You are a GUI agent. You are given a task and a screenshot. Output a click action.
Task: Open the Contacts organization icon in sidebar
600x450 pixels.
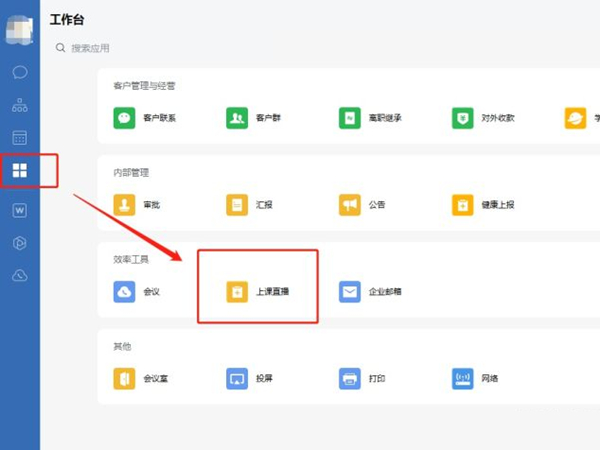click(19, 105)
